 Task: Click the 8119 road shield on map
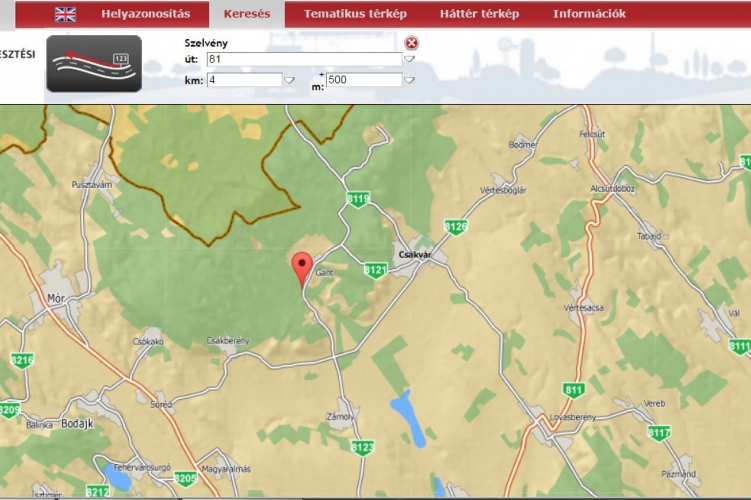point(358,199)
